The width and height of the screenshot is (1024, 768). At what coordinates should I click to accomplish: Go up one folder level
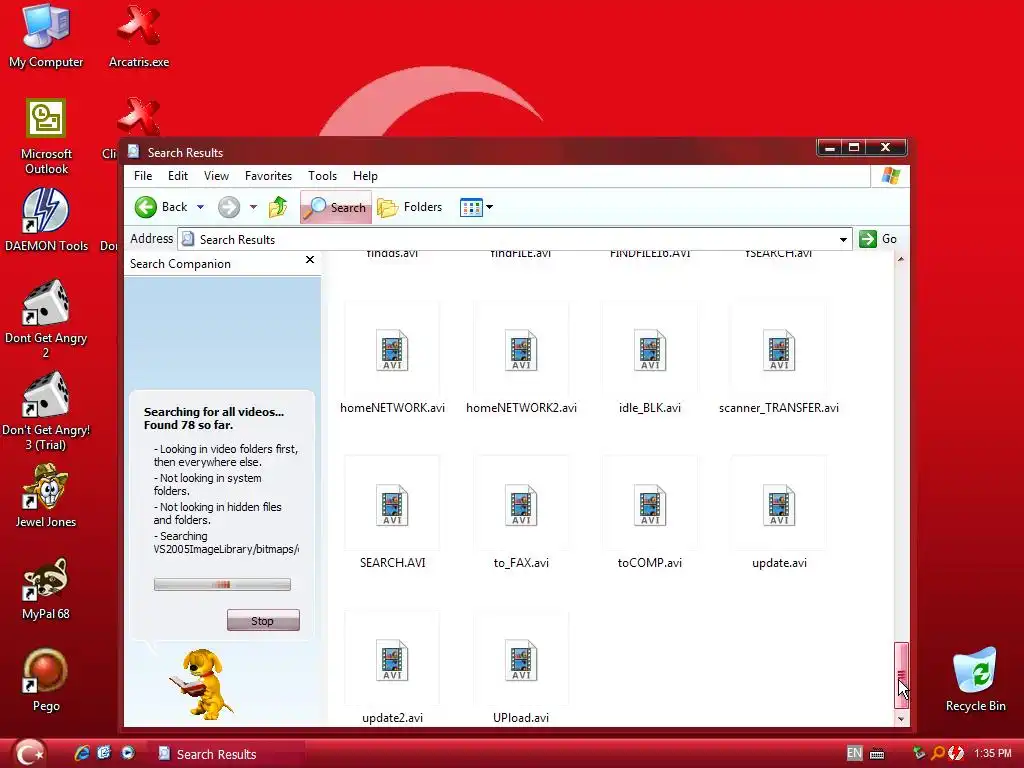(278, 207)
